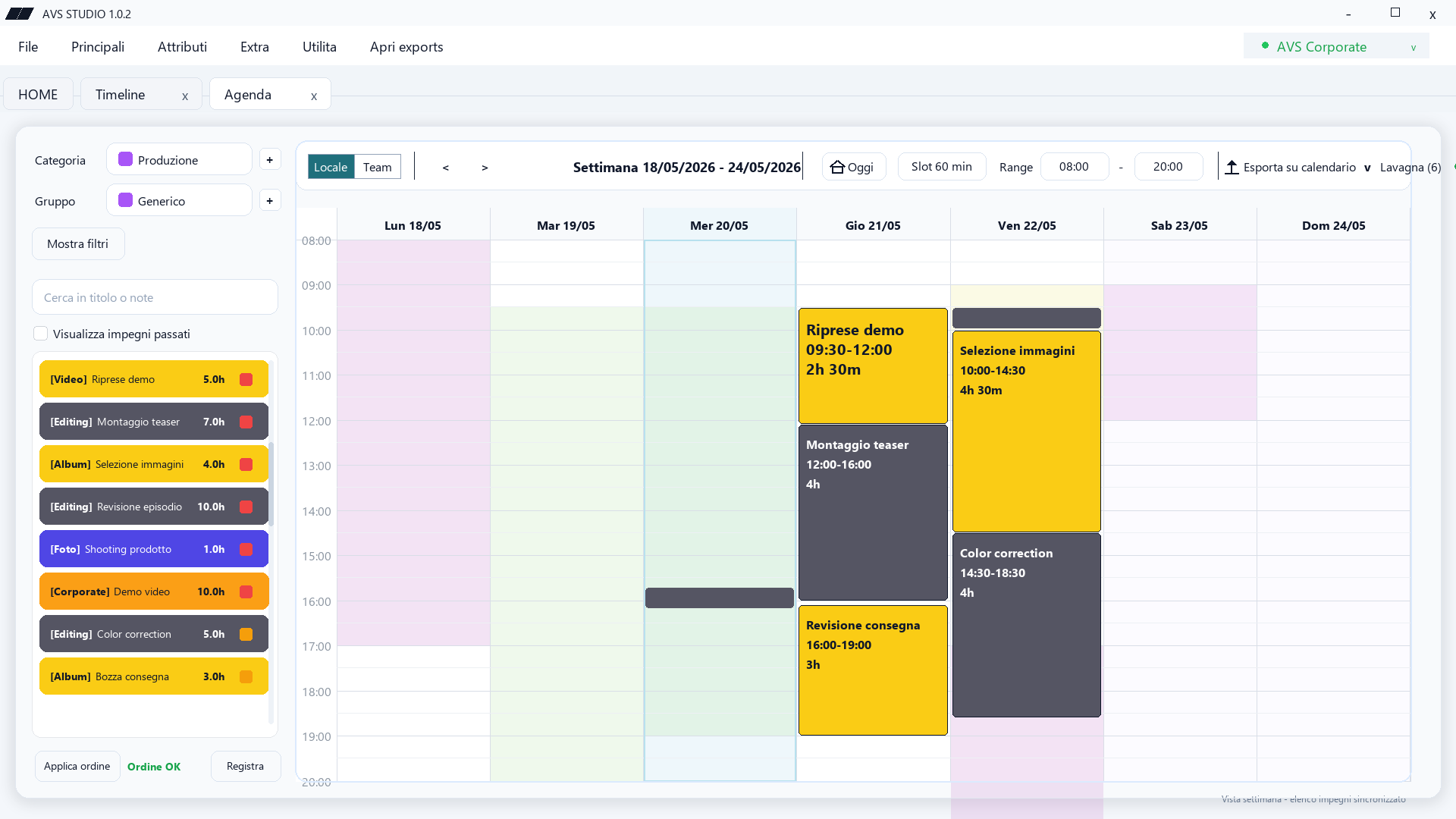Click dark event bar on Wednesday
This screenshot has height=819, width=1456.
coord(720,598)
